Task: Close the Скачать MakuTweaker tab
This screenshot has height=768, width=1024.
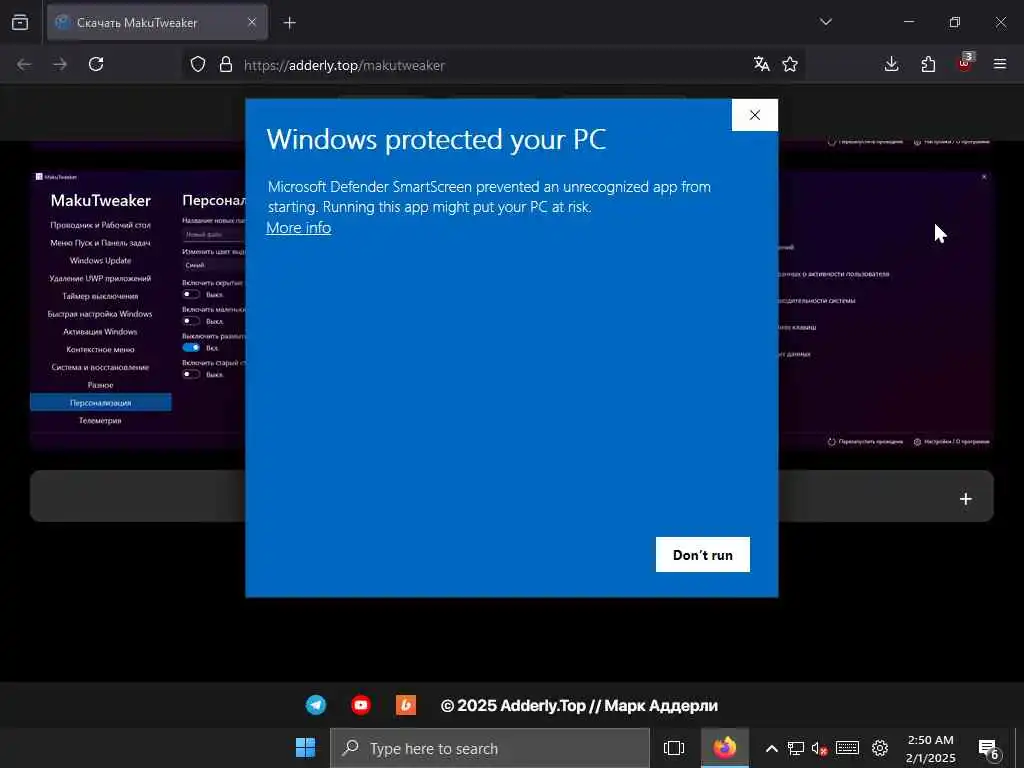Action: 252,22
